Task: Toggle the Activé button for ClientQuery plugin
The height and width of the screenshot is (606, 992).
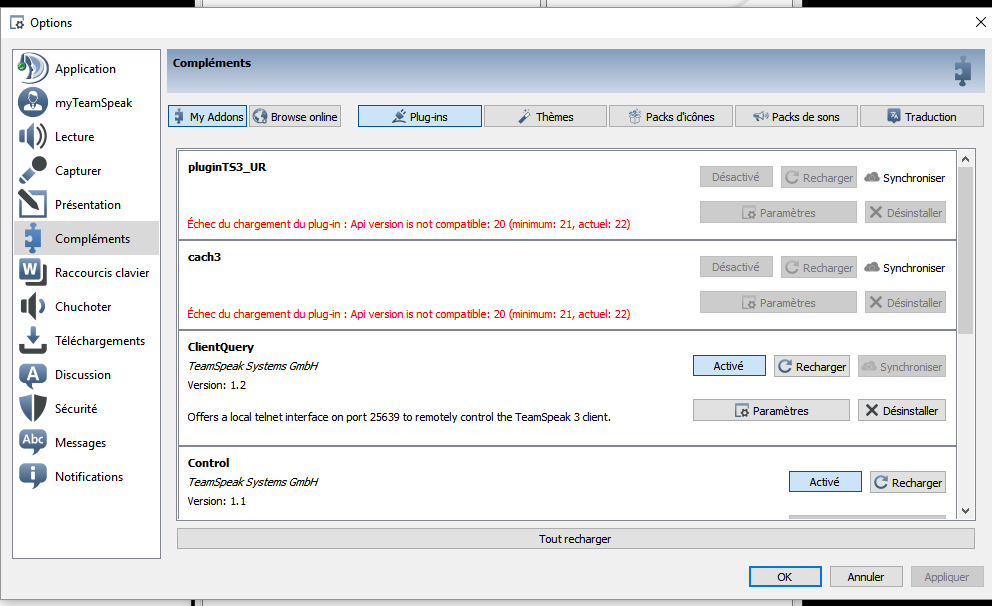Action: (729, 367)
